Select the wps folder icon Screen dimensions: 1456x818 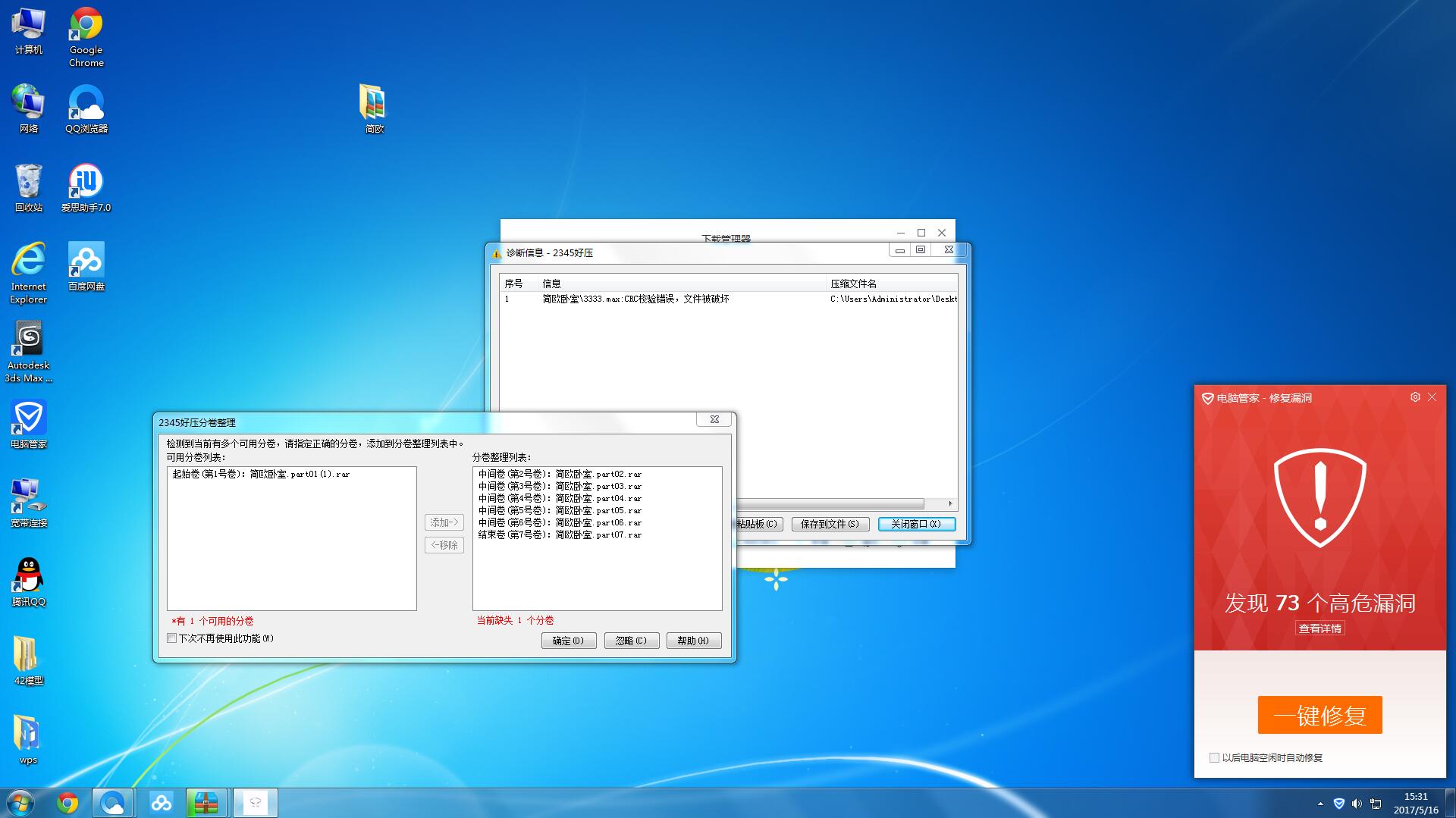point(28,740)
